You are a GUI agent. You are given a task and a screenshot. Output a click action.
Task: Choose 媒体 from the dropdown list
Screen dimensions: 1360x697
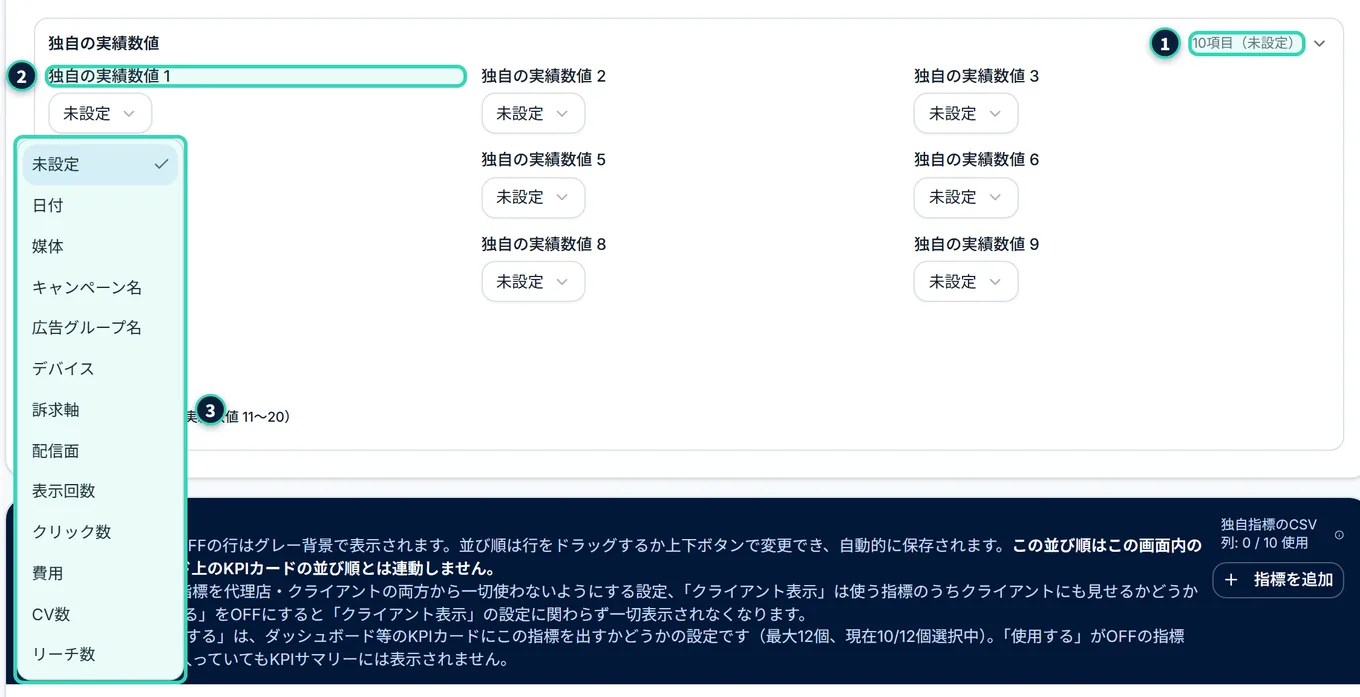coord(100,246)
